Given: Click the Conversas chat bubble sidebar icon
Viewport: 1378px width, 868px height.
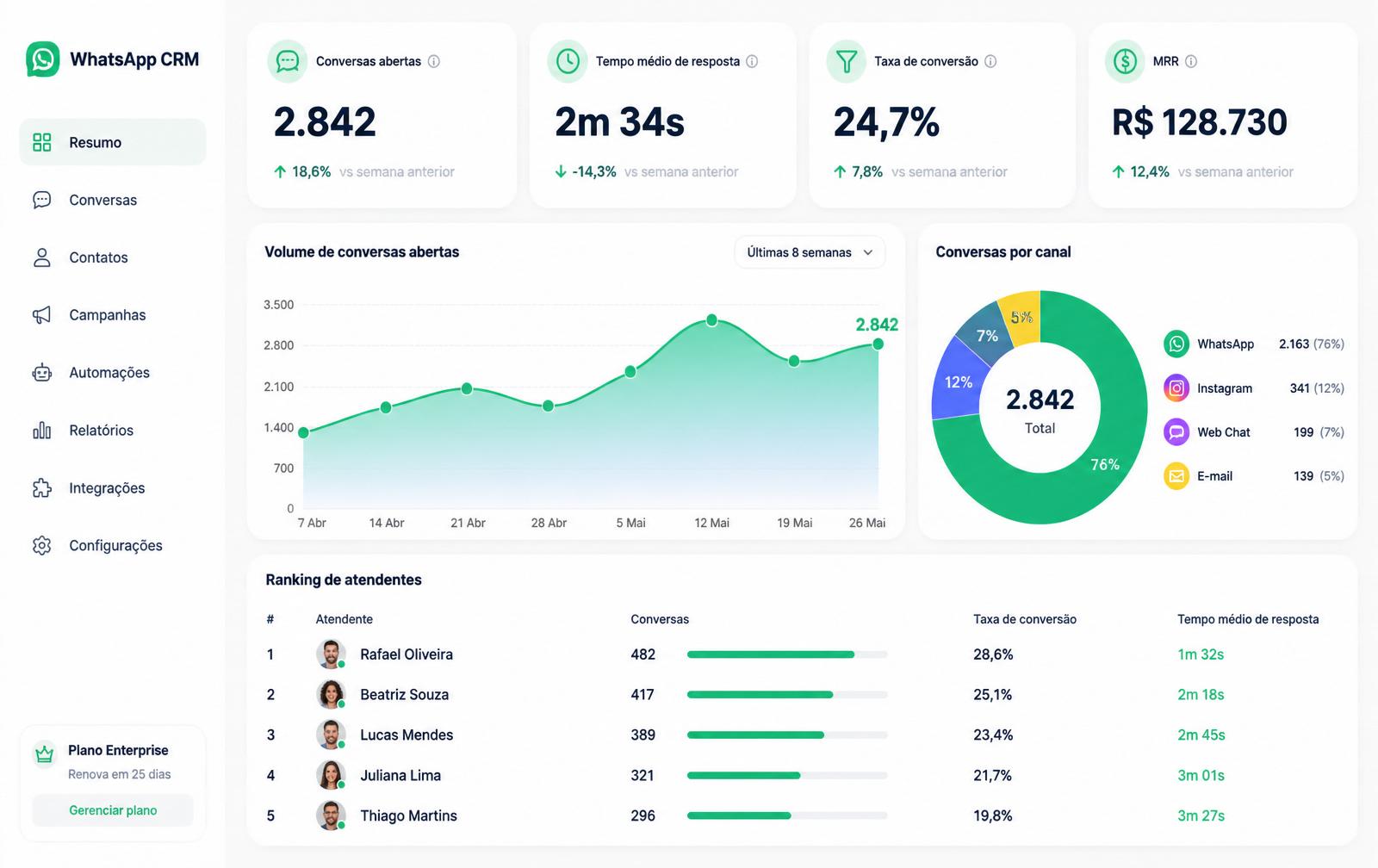Looking at the screenshot, I should tap(41, 200).
